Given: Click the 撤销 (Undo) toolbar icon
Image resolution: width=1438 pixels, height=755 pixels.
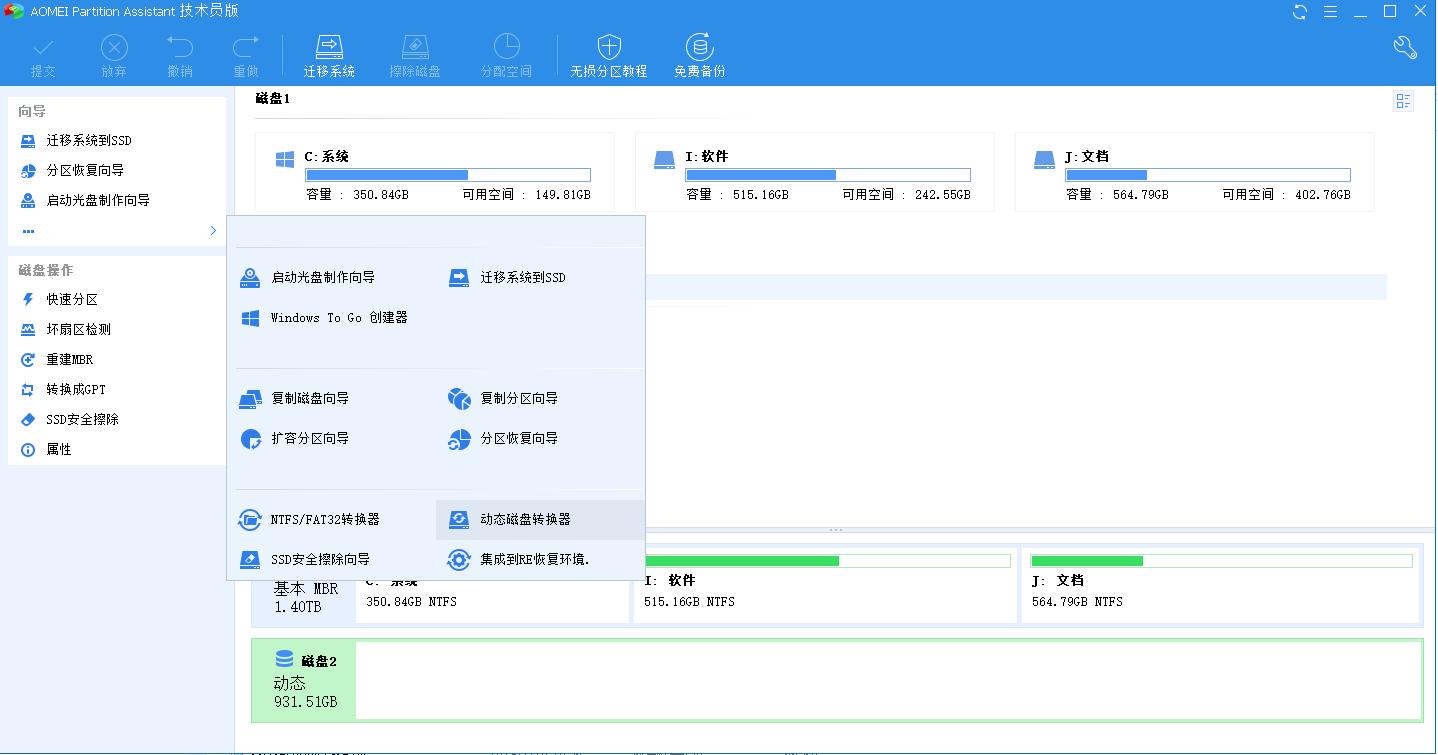Looking at the screenshot, I should click(x=180, y=54).
